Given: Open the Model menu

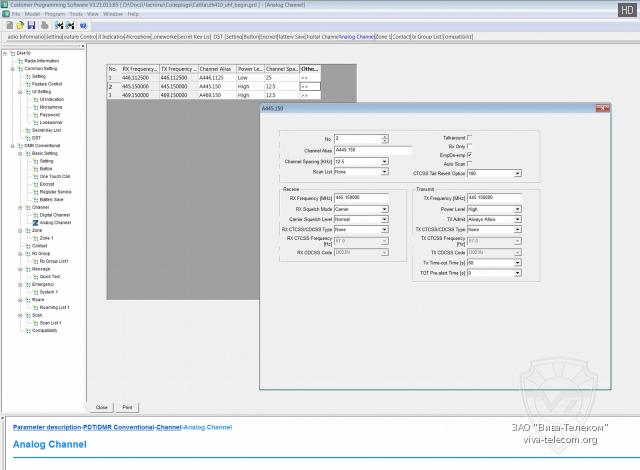Looking at the screenshot, I should click(32, 14).
